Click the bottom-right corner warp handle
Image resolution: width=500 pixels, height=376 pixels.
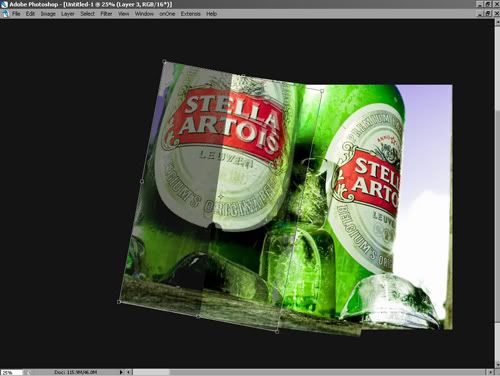tap(277, 332)
